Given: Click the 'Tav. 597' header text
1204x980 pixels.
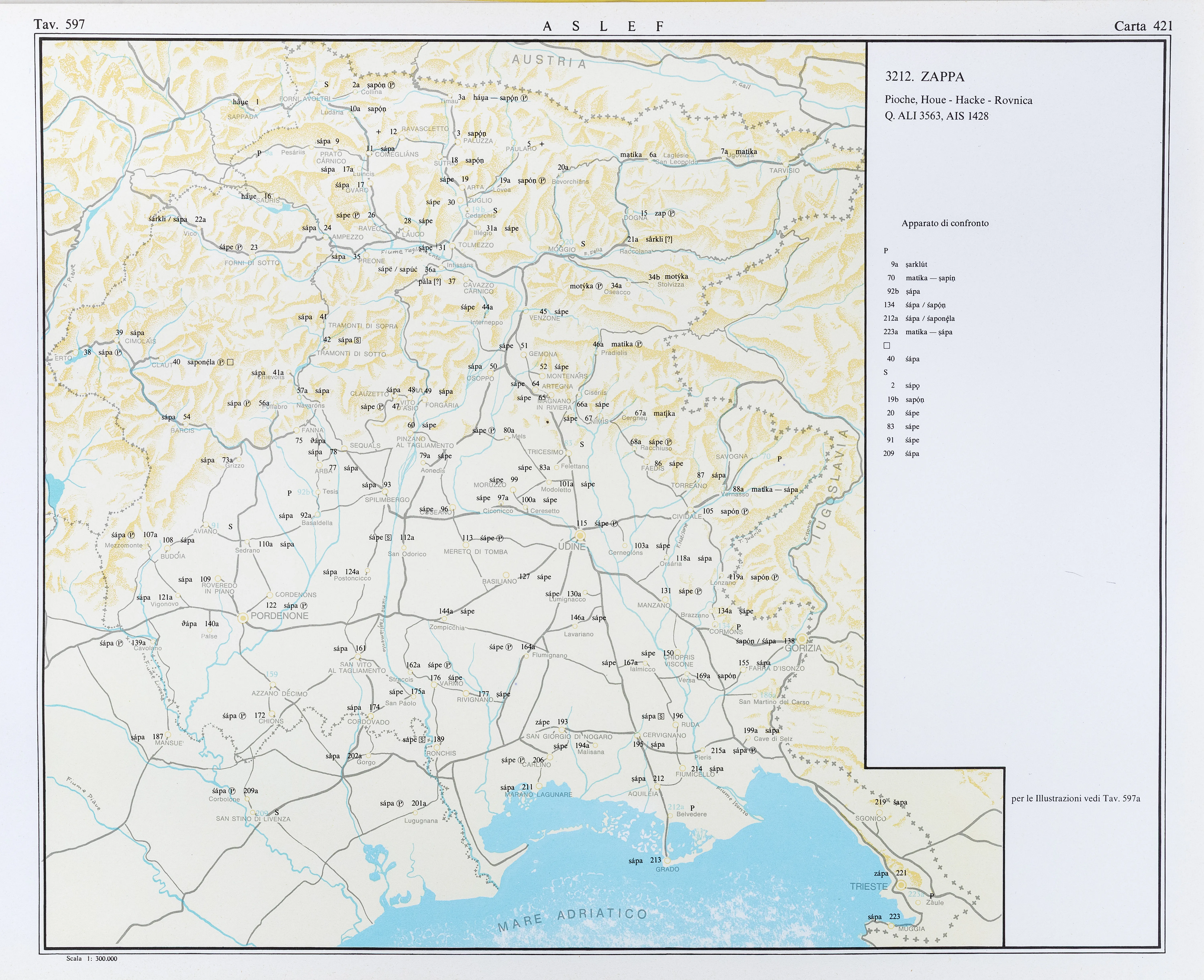Looking at the screenshot, I should click(59, 24).
